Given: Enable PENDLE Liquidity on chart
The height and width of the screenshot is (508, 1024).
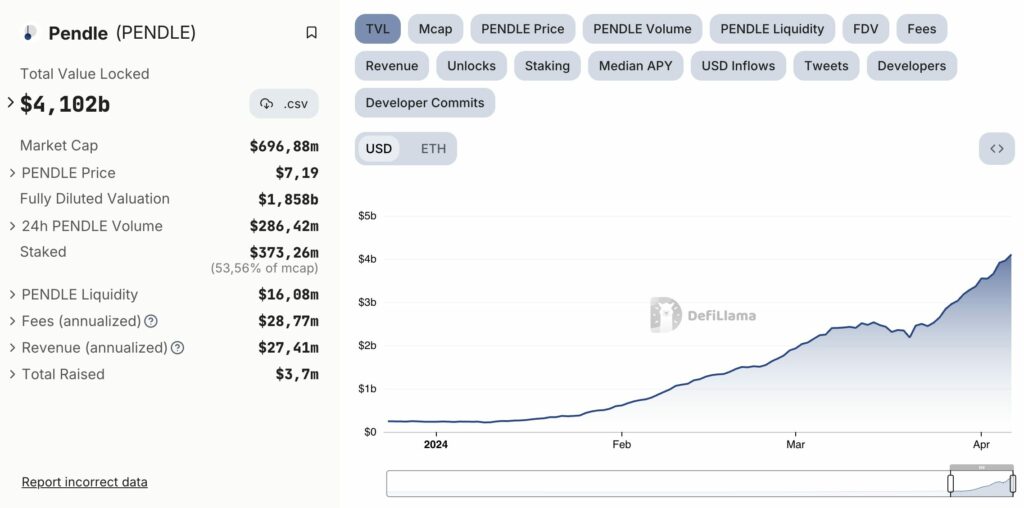Looking at the screenshot, I should click(x=772, y=29).
